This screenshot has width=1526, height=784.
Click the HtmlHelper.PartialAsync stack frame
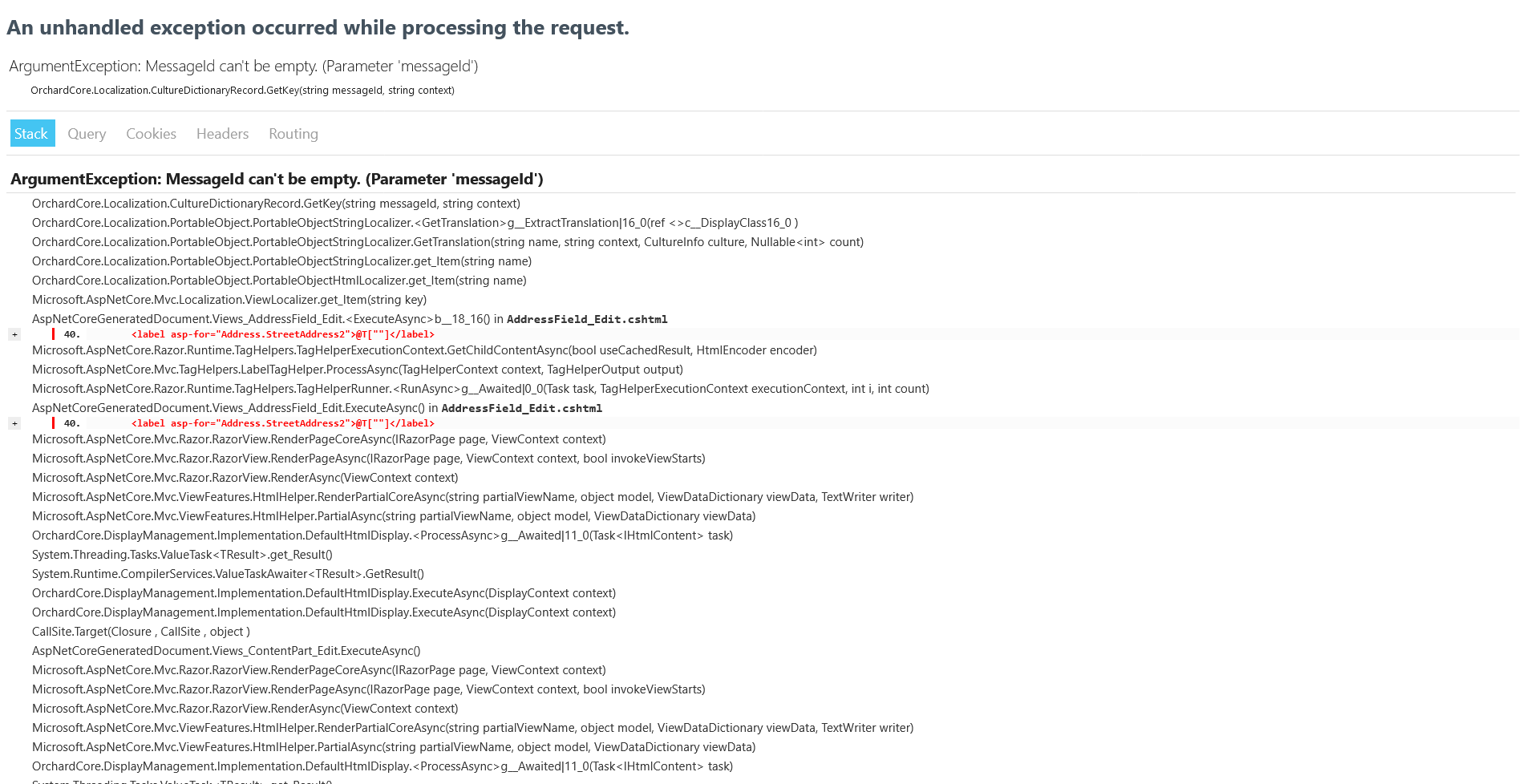(x=394, y=515)
